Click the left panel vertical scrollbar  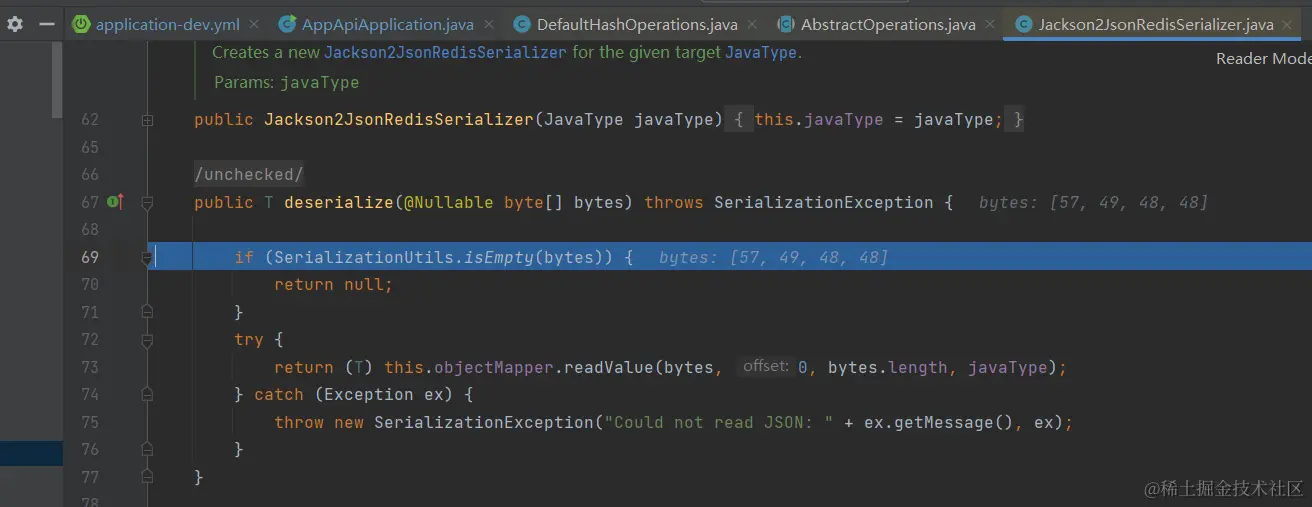(x=57, y=80)
